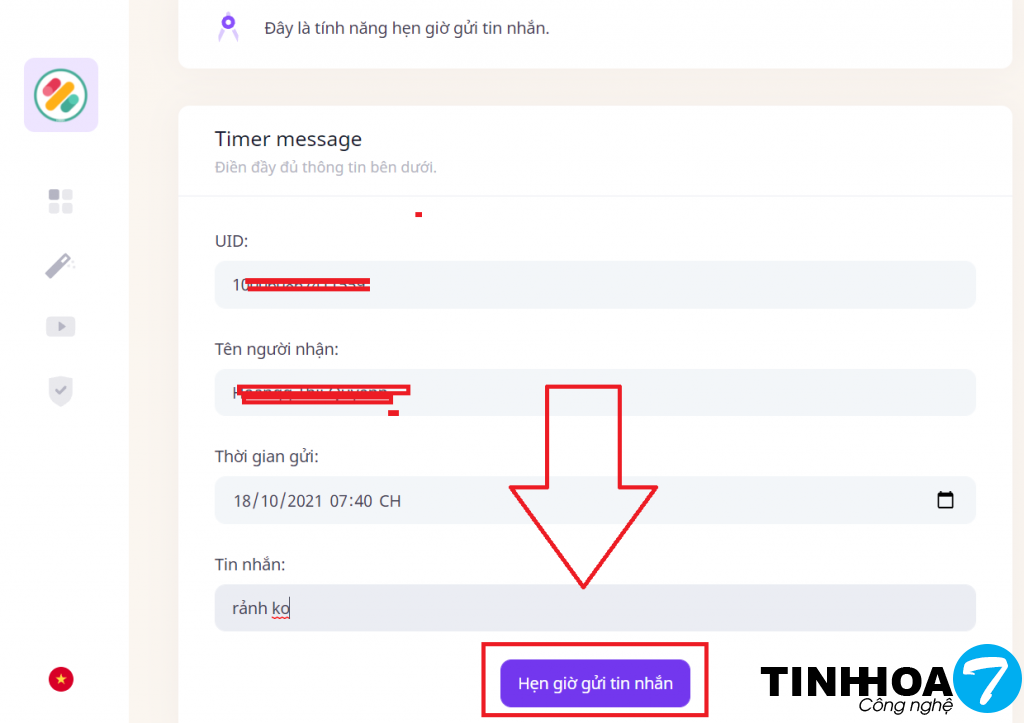Click the Tên người nhận input field
The width and height of the screenshot is (1024, 723).
point(595,393)
